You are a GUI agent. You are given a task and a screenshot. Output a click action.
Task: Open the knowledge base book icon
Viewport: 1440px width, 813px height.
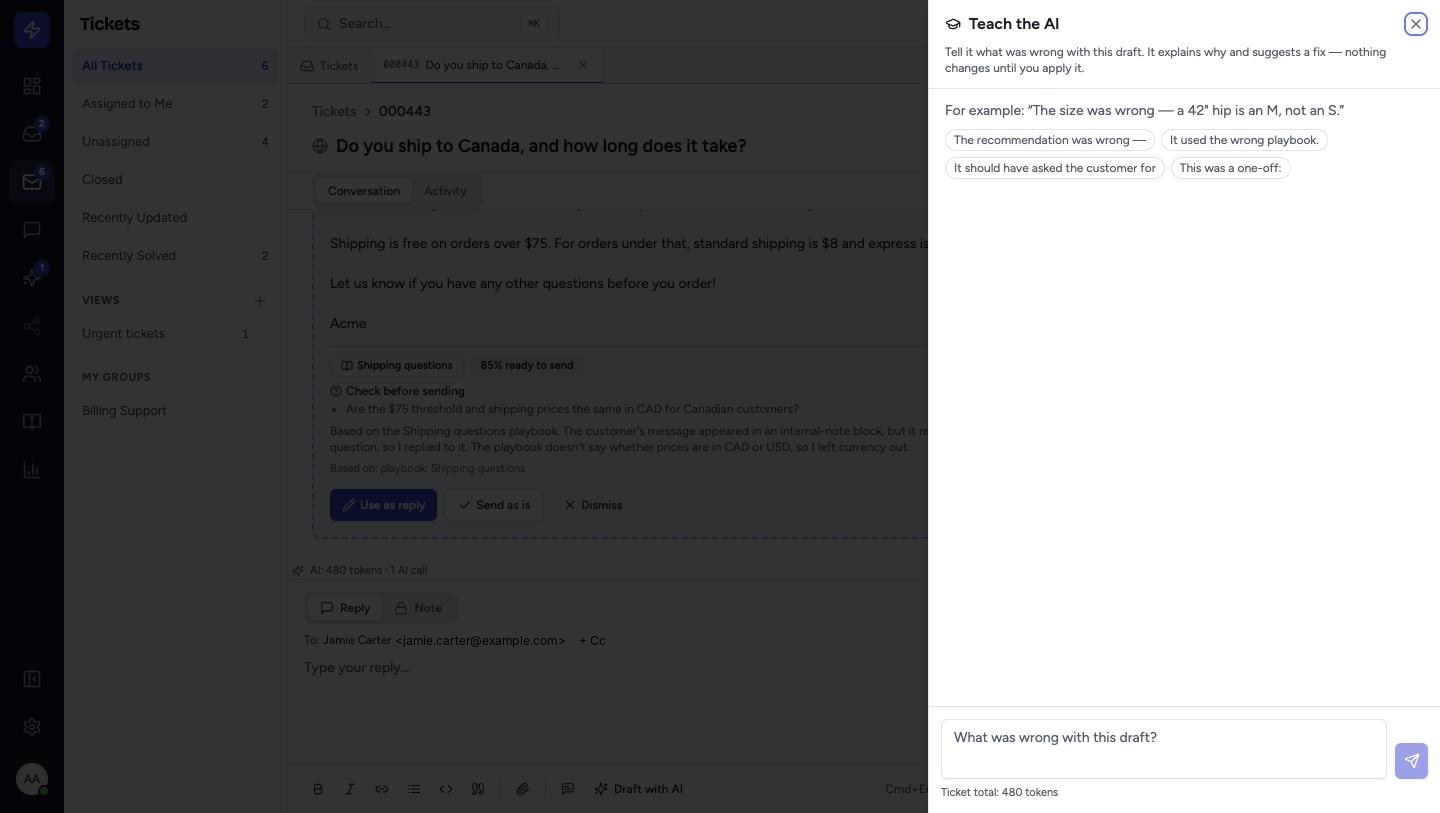pyautogui.click(x=32, y=422)
